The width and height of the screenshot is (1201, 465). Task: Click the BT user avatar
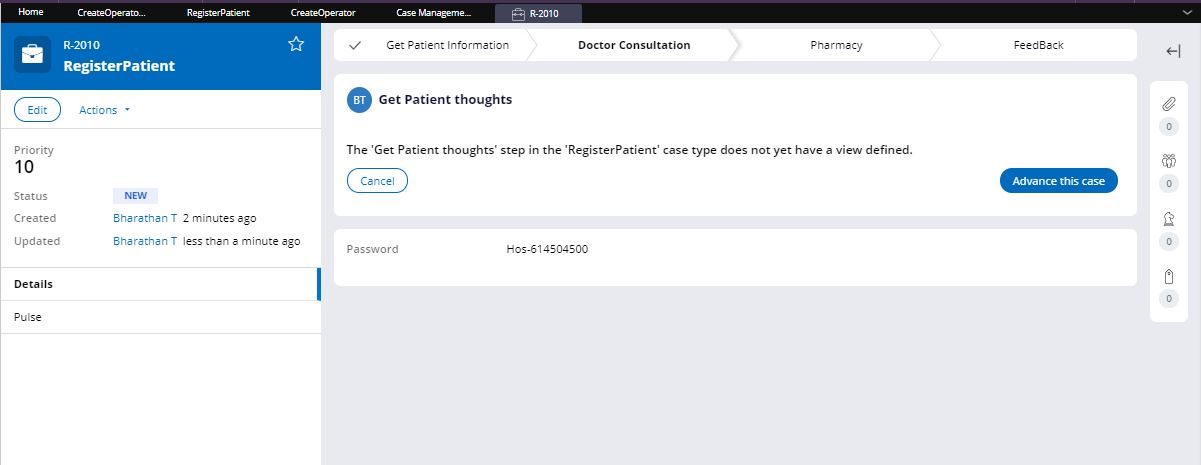(359, 100)
